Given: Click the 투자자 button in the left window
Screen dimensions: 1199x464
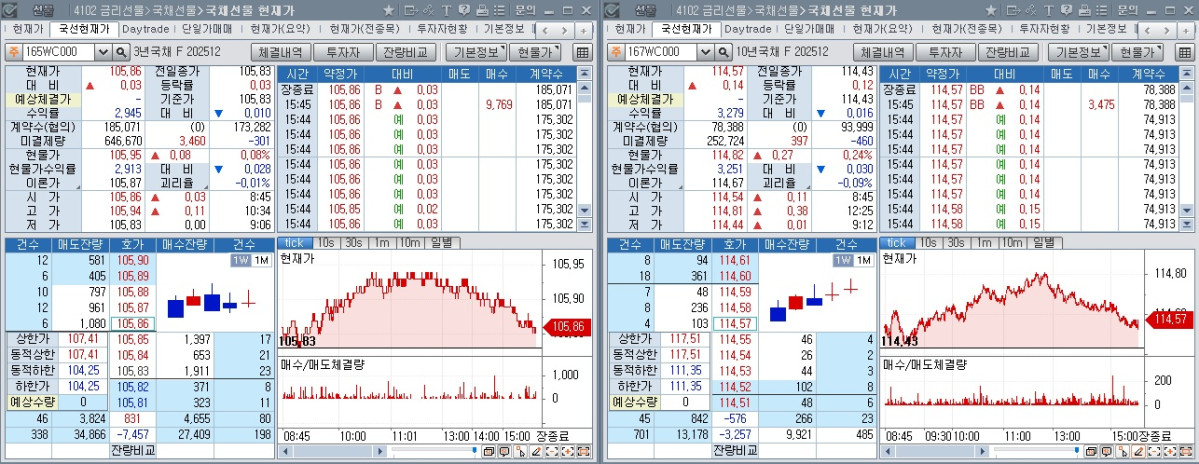Looking at the screenshot, I should [x=343, y=52].
